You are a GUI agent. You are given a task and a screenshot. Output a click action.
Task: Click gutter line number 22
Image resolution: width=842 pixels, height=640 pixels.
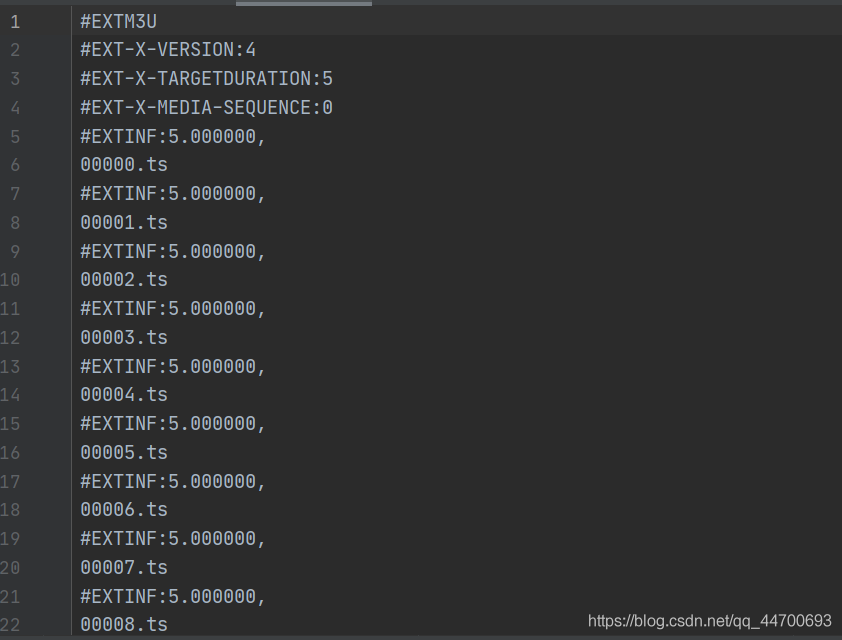[10, 625]
